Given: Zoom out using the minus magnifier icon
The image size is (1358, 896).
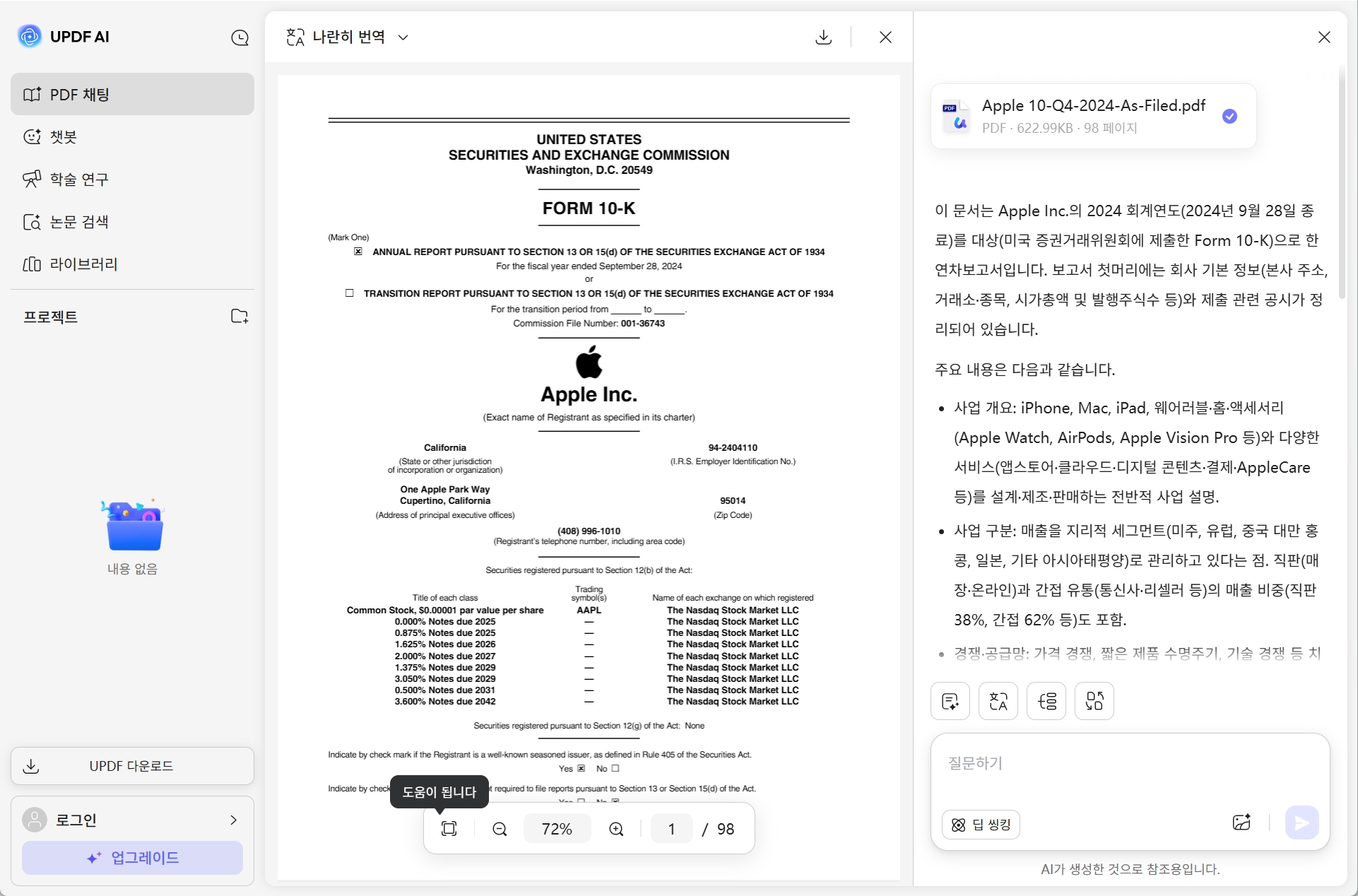Looking at the screenshot, I should tap(499, 829).
